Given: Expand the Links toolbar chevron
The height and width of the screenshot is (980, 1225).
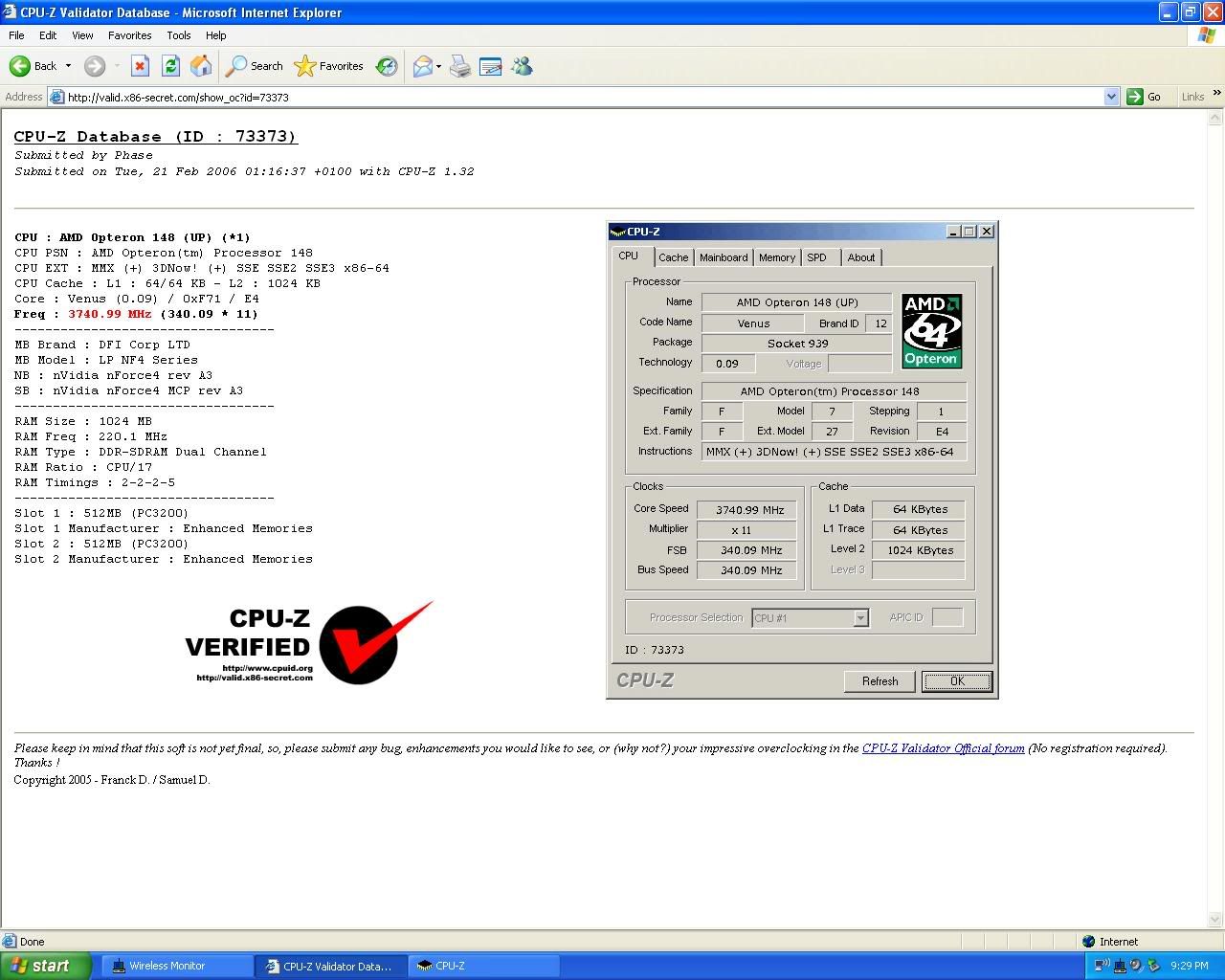Looking at the screenshot, I should click(1216, 93).
